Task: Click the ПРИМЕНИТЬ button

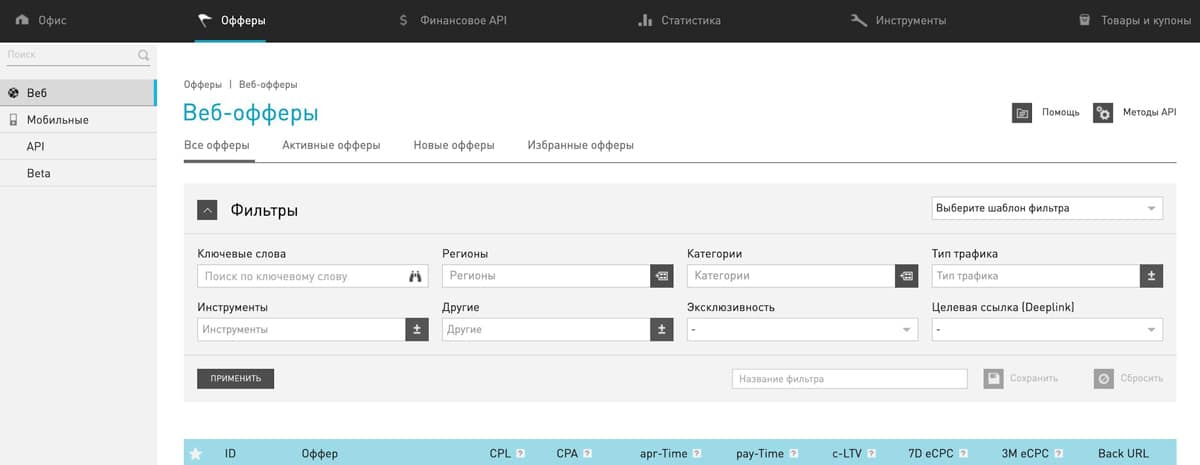Action: 235,379
